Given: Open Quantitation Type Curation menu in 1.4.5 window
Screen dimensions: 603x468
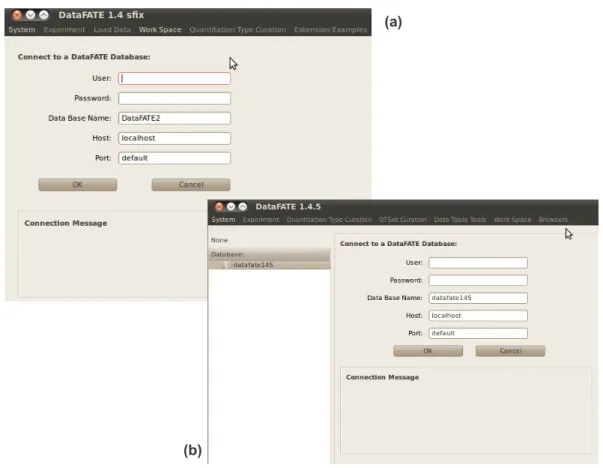Looking at the screenshot, I should (x=329, y=220).
